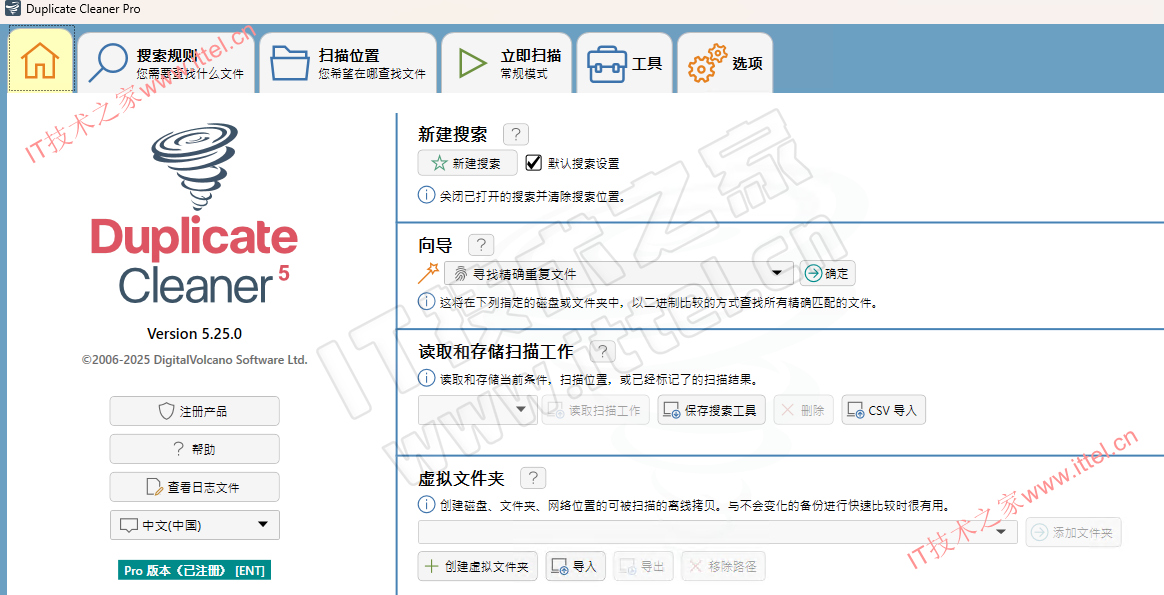Click the 删除 button
The image size is (1164, 595).
point(803,410)
